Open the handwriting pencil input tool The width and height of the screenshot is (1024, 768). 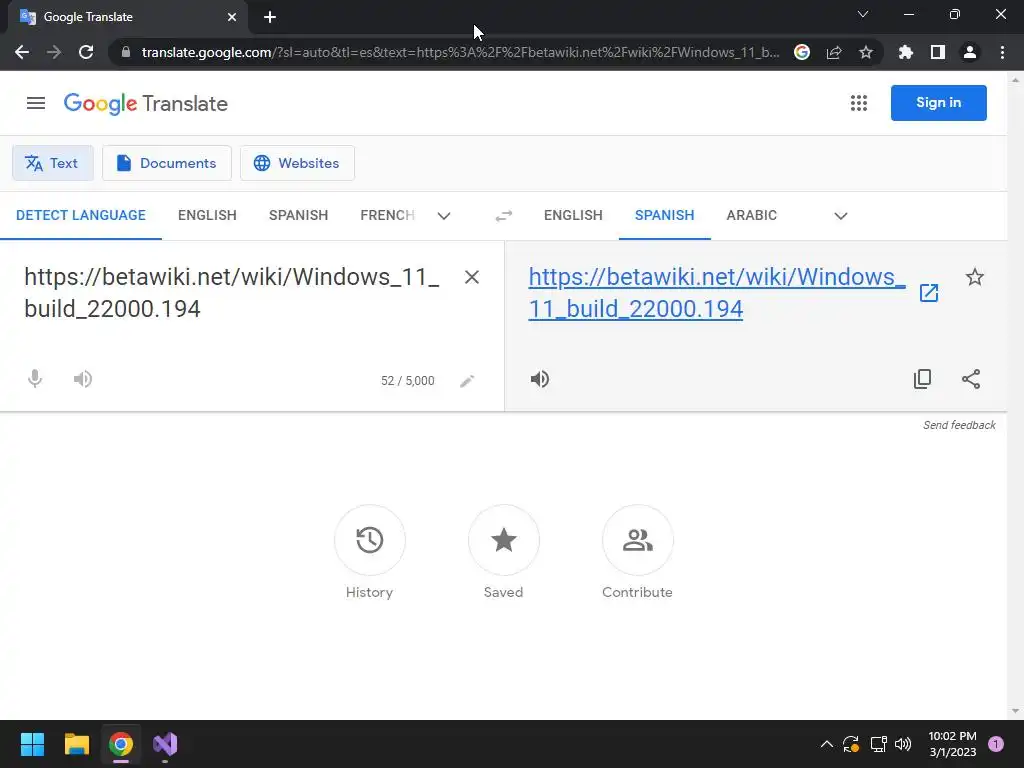(467, 381)
